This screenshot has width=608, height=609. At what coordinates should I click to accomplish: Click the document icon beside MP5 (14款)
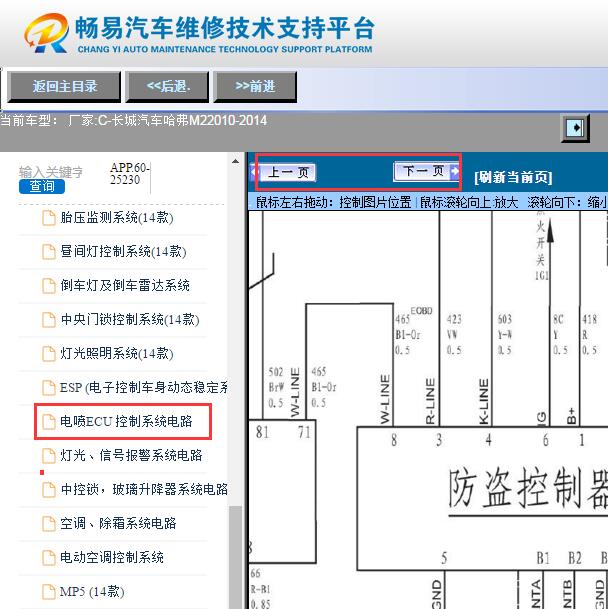[49, 592]
